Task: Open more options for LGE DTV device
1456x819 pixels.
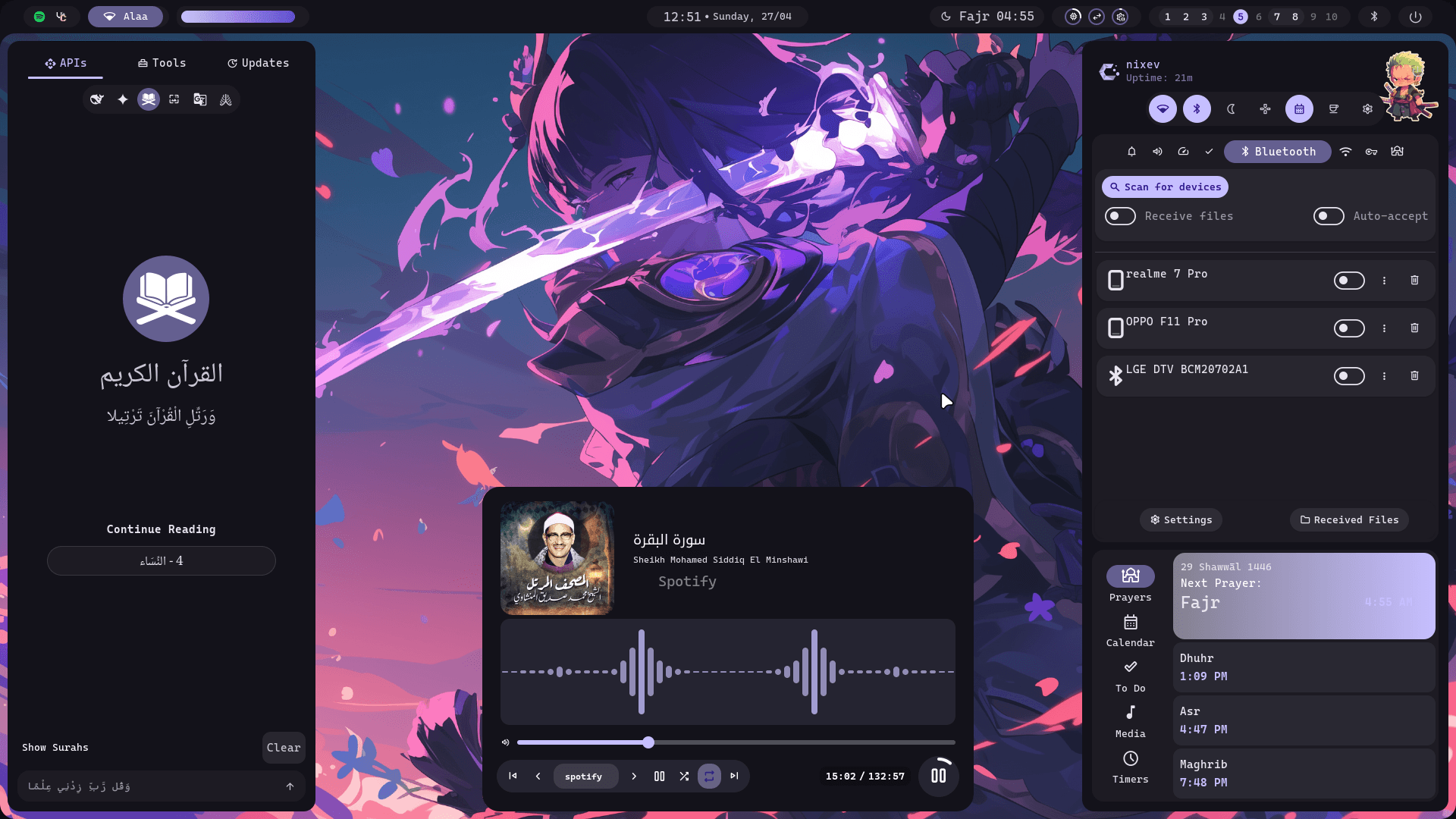Action: tap(1384, 376)
